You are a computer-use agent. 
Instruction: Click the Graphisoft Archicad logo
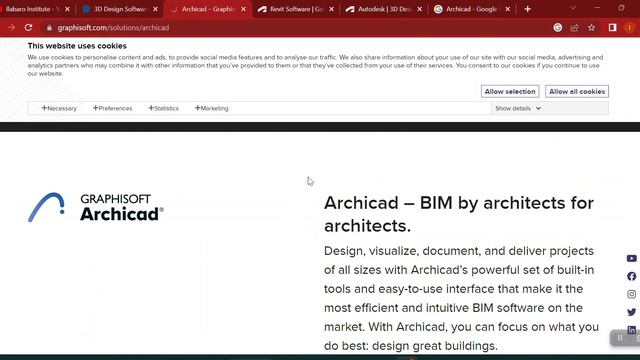[x=96, y=208]
